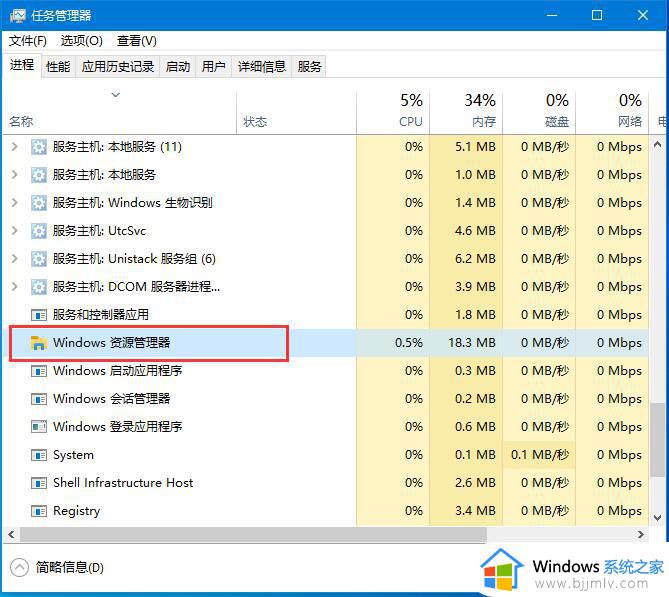Screen dimensions: 669x597
Task: Expand 服务主机: DCOM 服务器进程 row
Action: (15, 287)
